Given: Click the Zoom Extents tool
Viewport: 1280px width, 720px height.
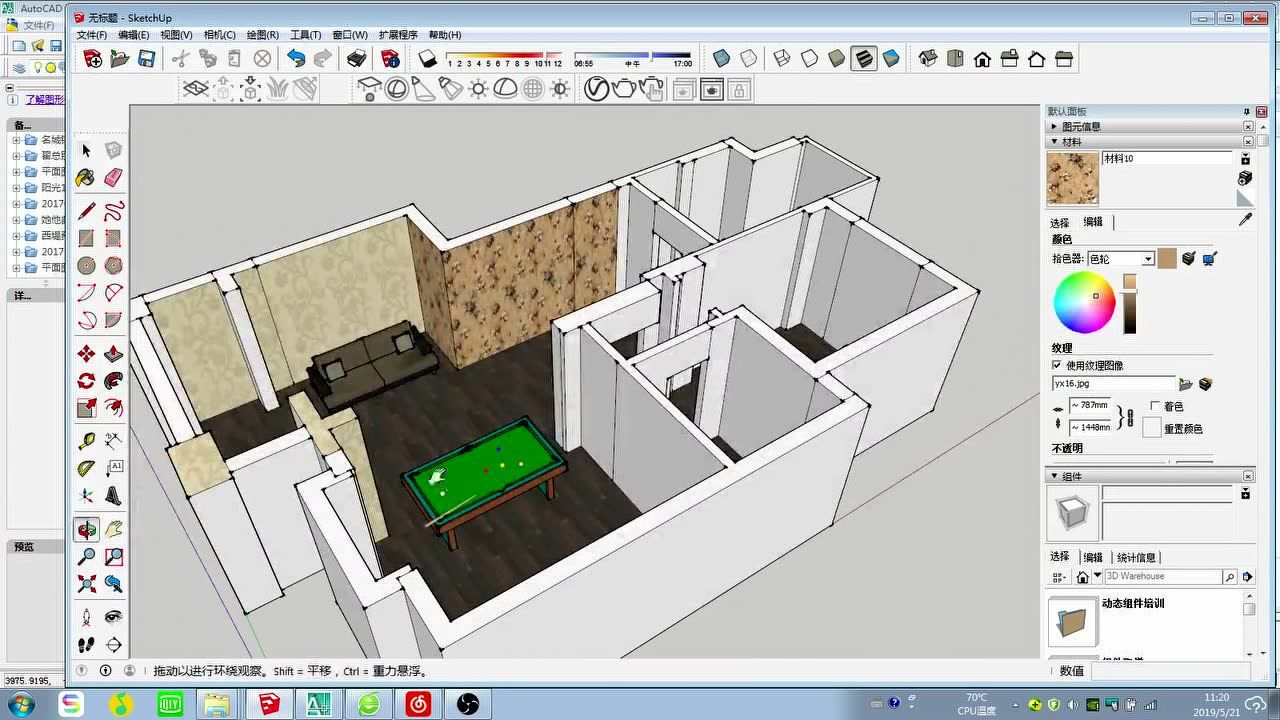Looking at the screenshot, I should (87, 584).
